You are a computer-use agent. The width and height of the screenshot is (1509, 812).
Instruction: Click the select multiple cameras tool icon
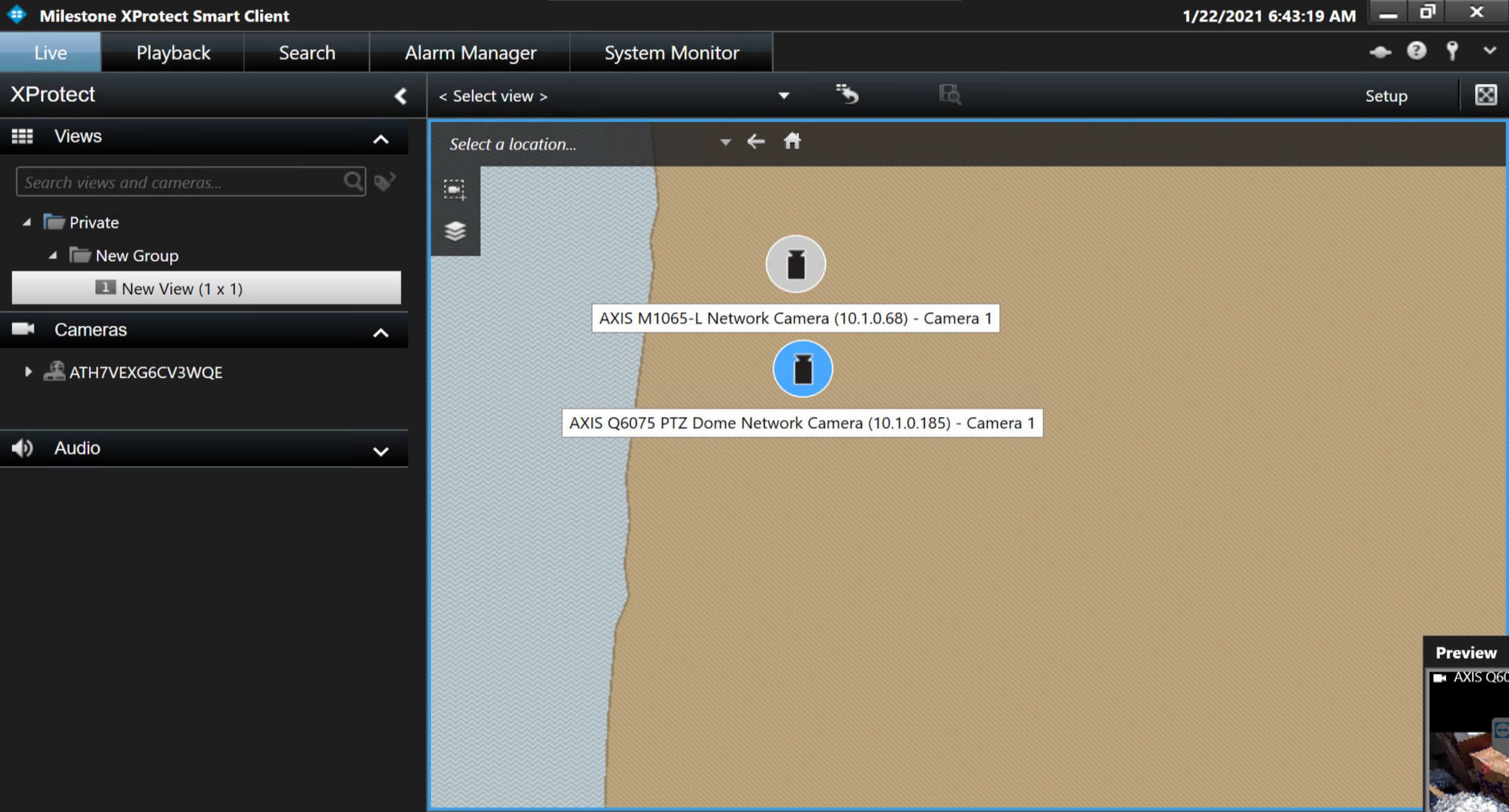point(454,190)
